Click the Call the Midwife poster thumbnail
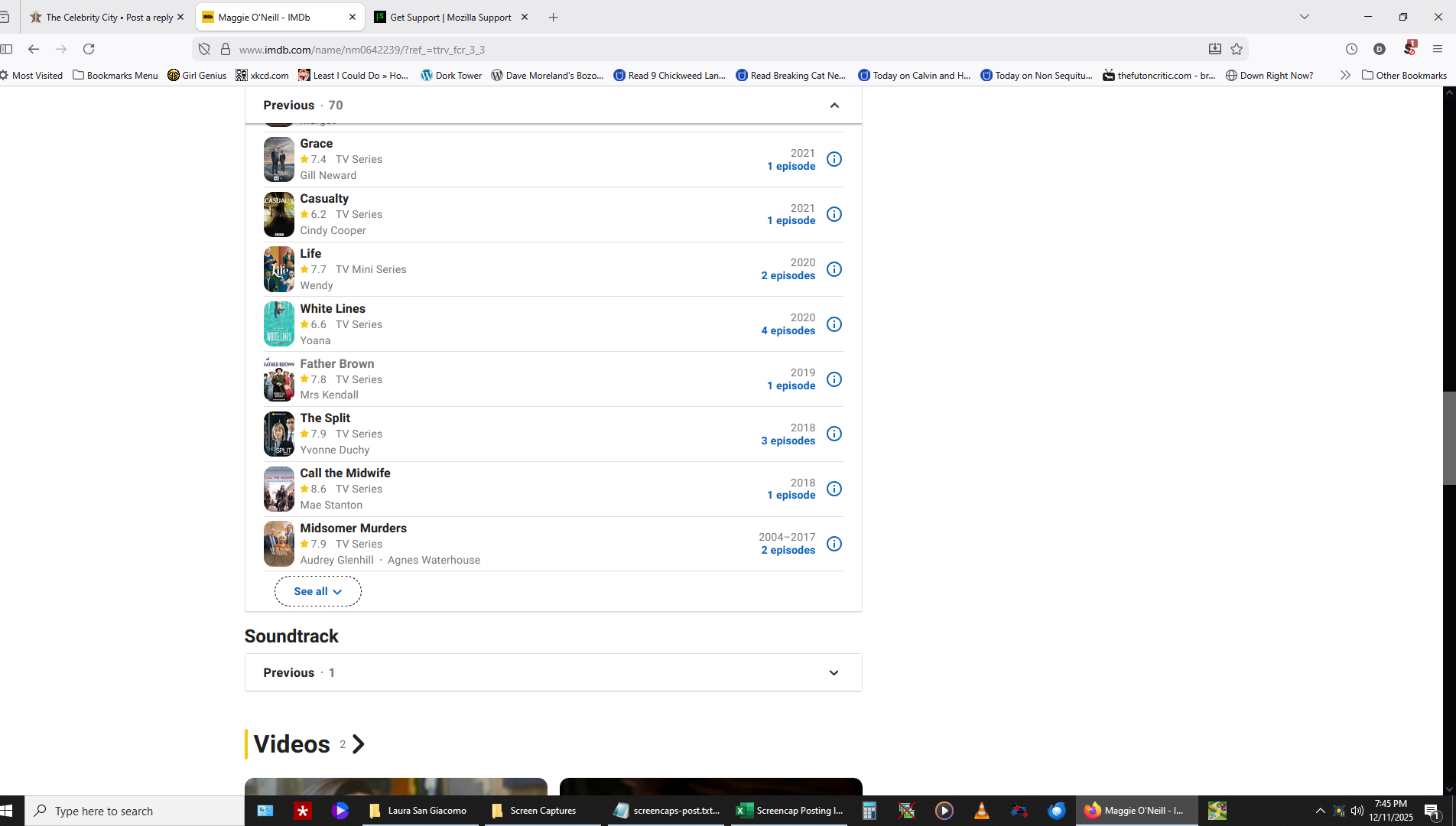Screen dimensions: 1456x826 coord(278,489)
